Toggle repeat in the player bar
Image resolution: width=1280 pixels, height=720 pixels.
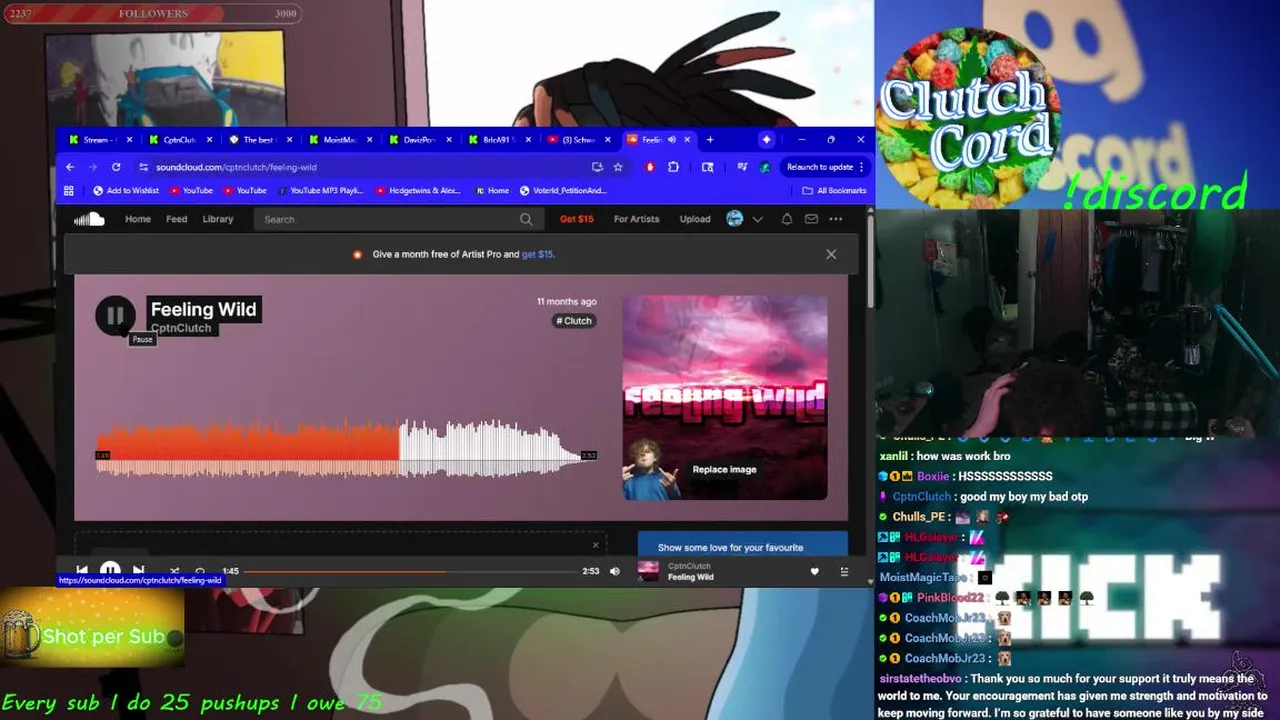click(200, 571)
